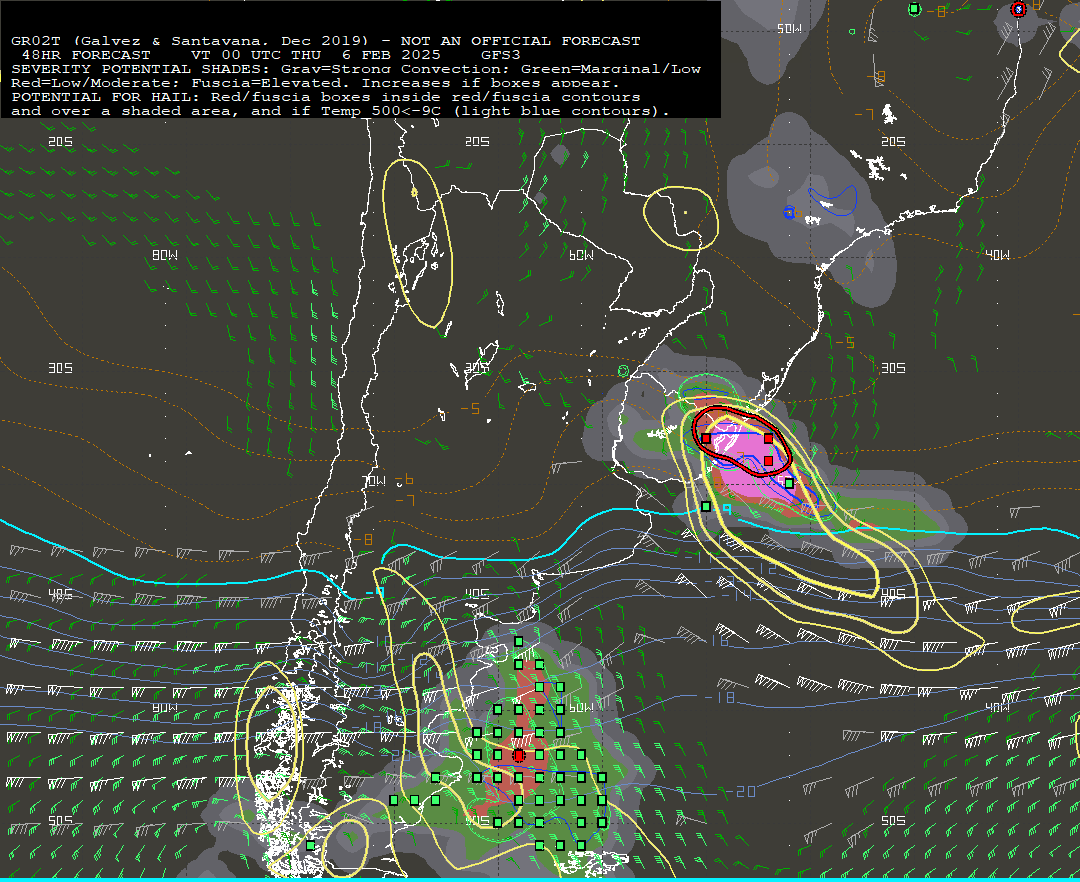Click the leftmost 30S latitude label
The height and width of the screenshot is (882, 1080).
[x=61, y=368]
